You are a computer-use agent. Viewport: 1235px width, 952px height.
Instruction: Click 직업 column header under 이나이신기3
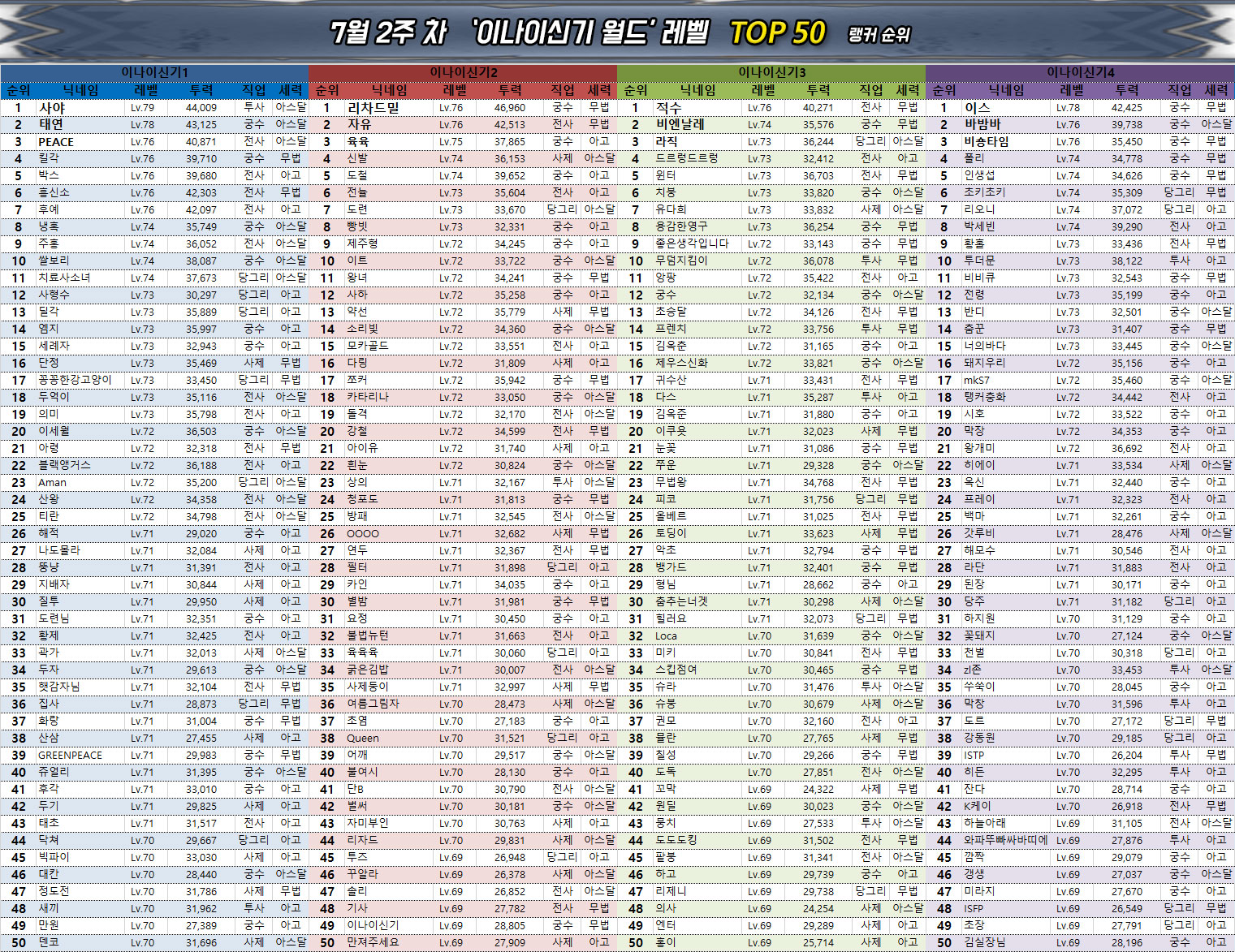(871, 90)
